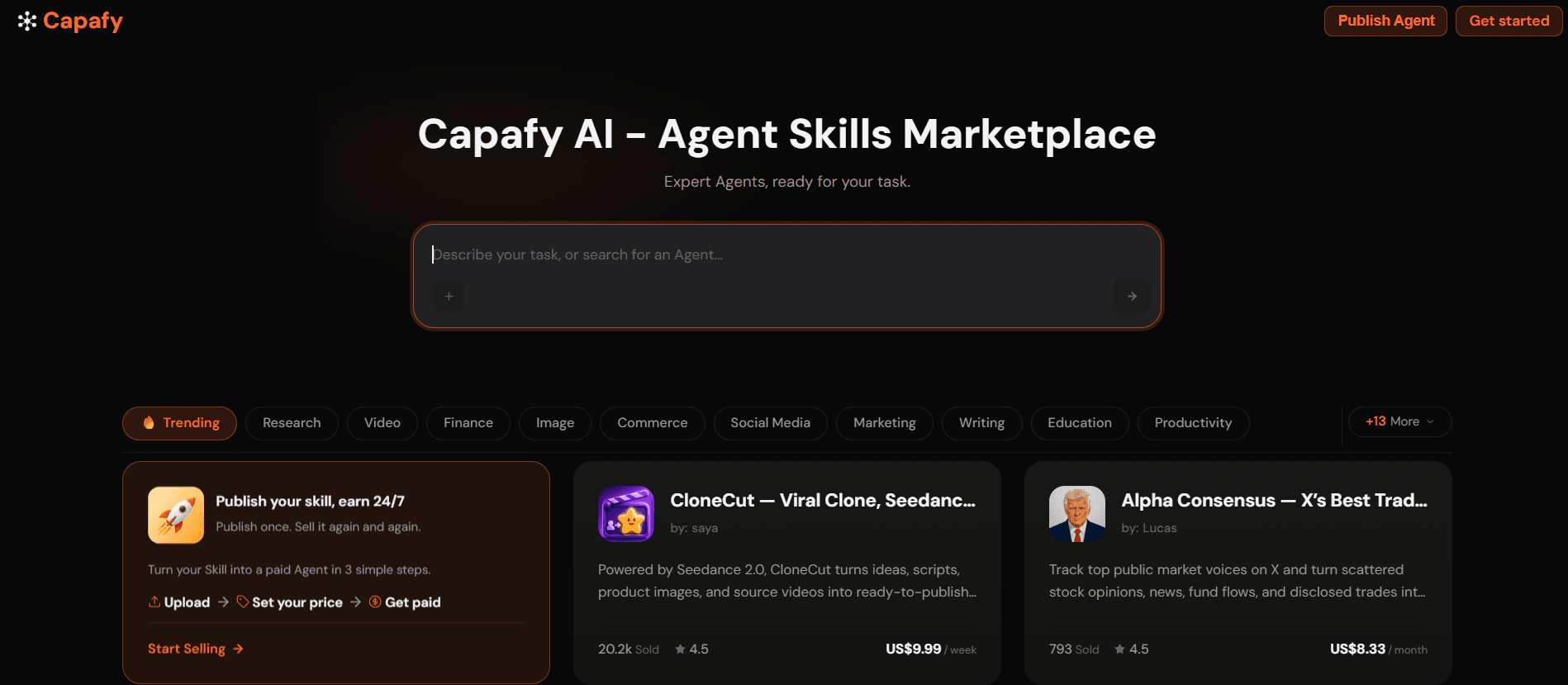
Task: Switch to the Research category tab
Action: (x=292, y=423)
